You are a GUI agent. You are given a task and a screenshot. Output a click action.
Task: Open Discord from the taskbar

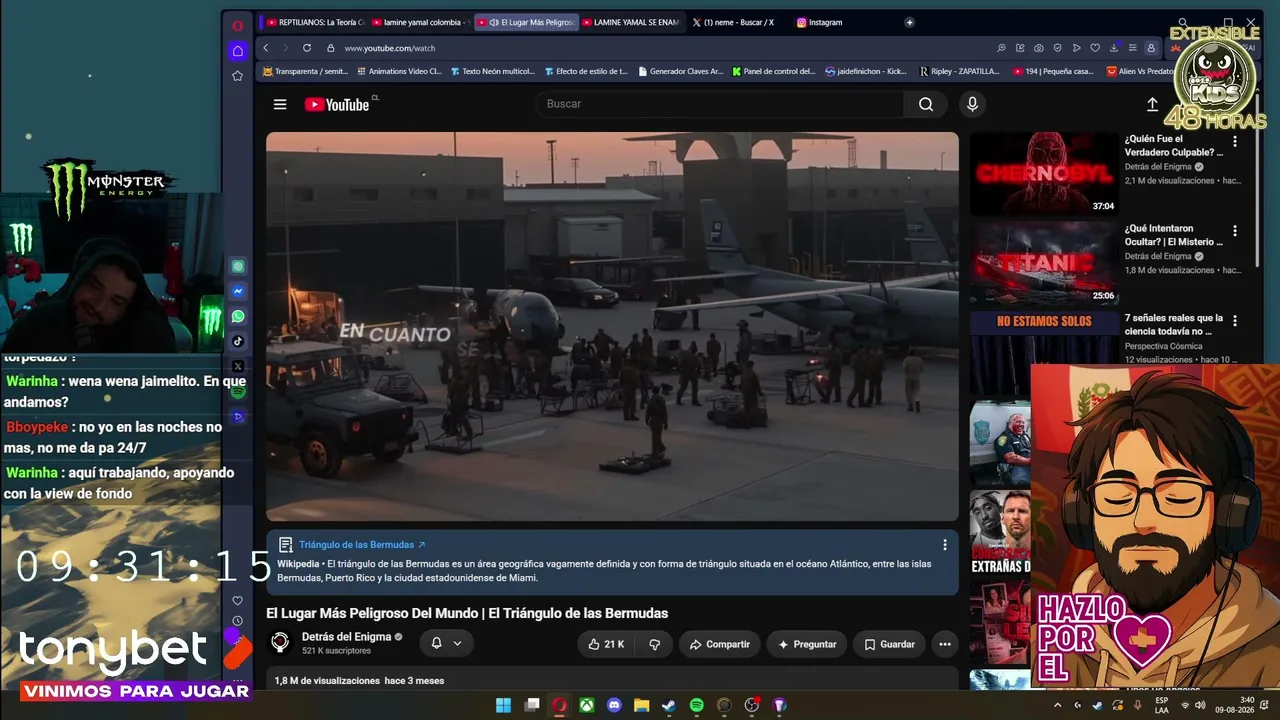click(x=614, y=705)
